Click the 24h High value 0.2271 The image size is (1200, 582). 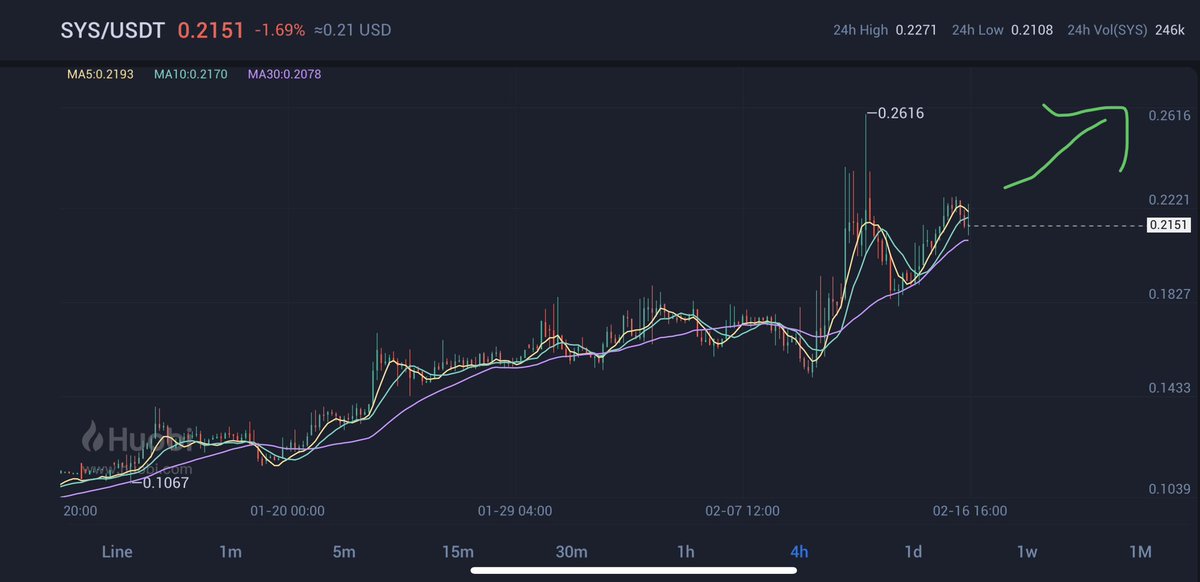(x=918, y=30)
